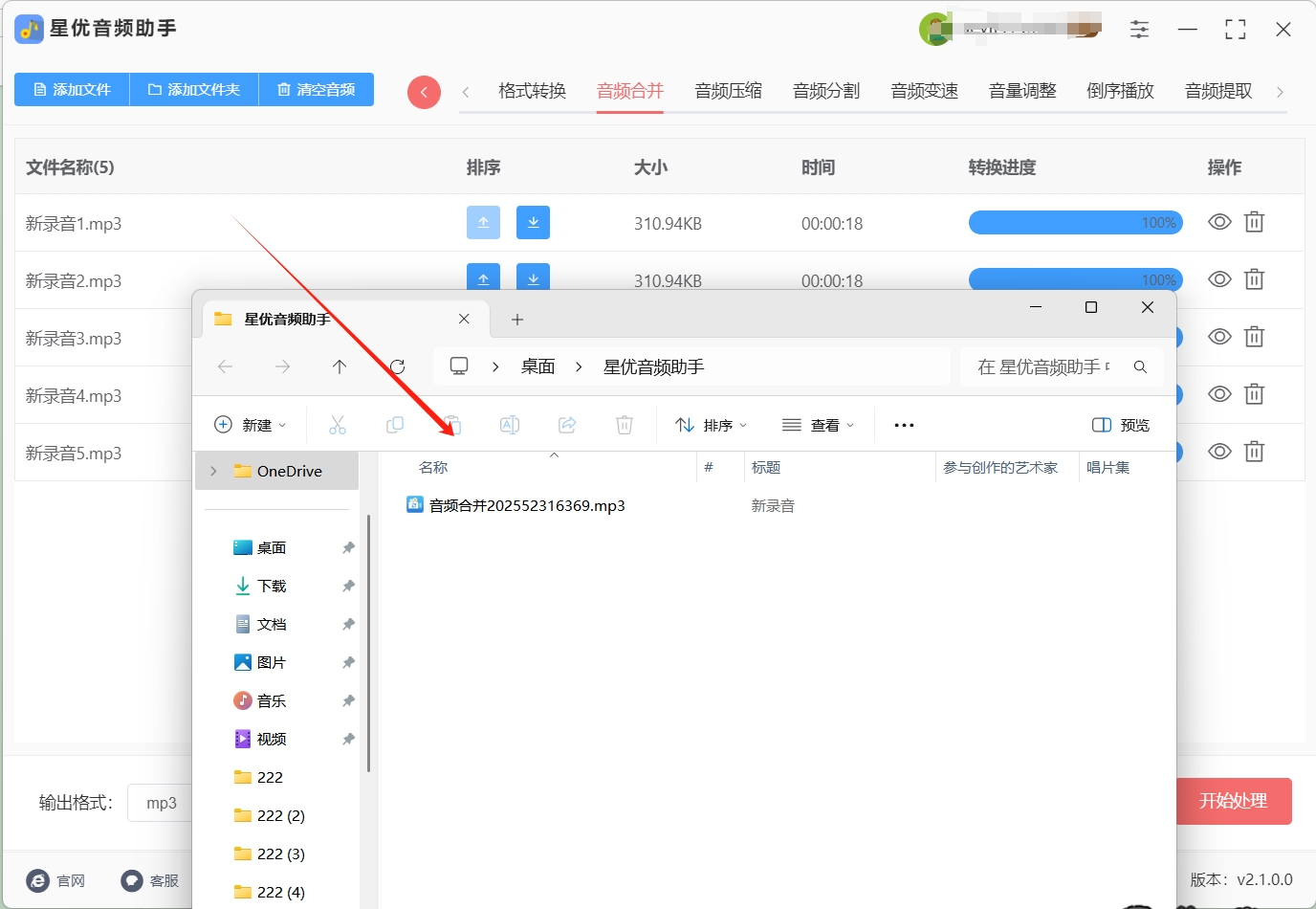Go up one folder in Explorer

click(340, 366)
